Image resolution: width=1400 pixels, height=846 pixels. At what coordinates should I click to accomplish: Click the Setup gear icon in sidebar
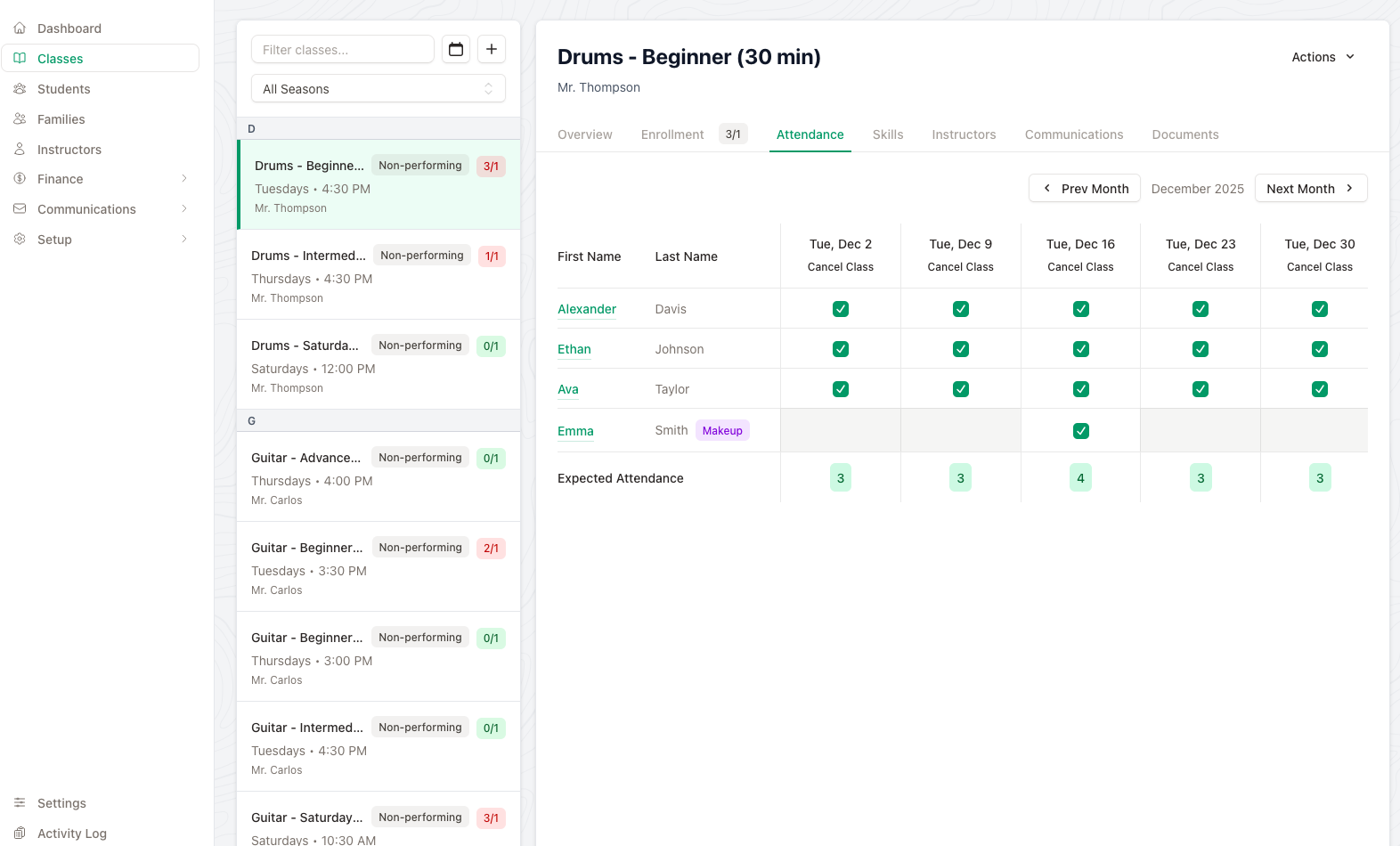[20, 240]
